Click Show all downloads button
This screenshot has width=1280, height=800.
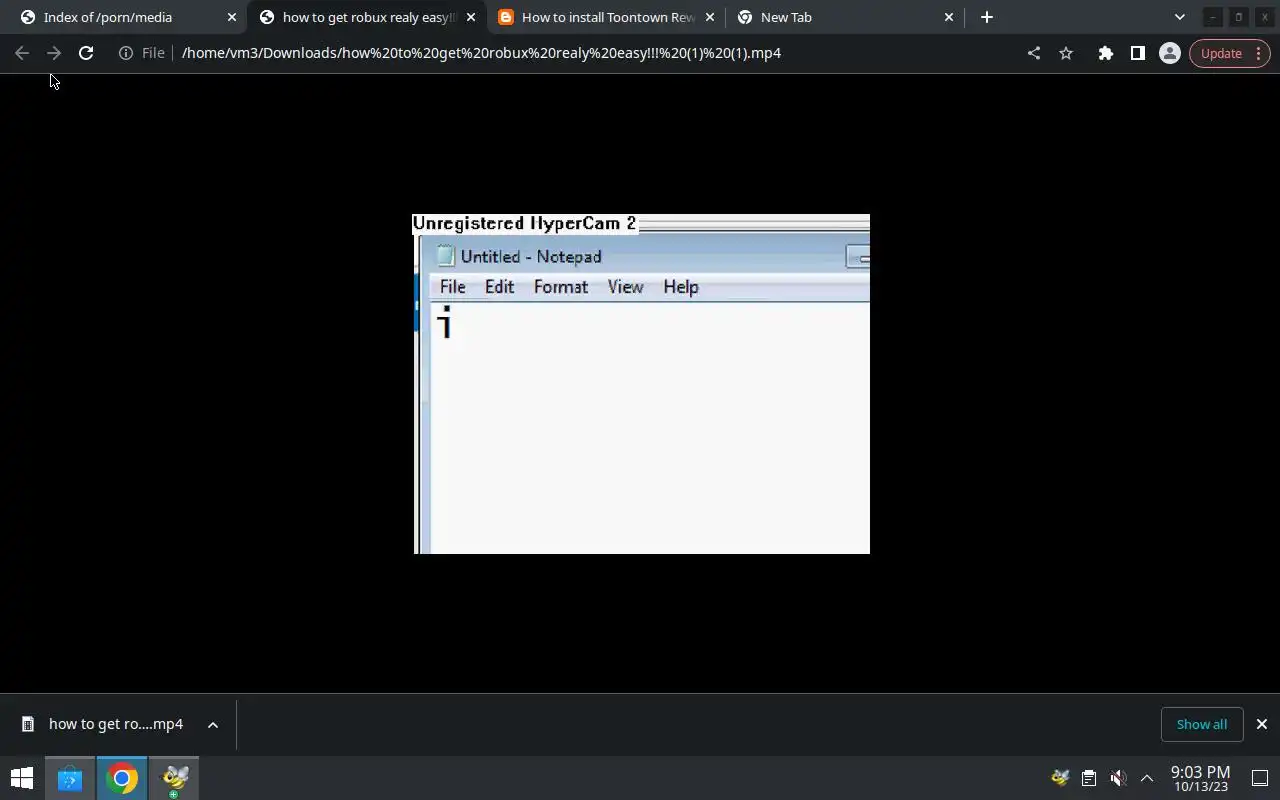[1202, 724]
